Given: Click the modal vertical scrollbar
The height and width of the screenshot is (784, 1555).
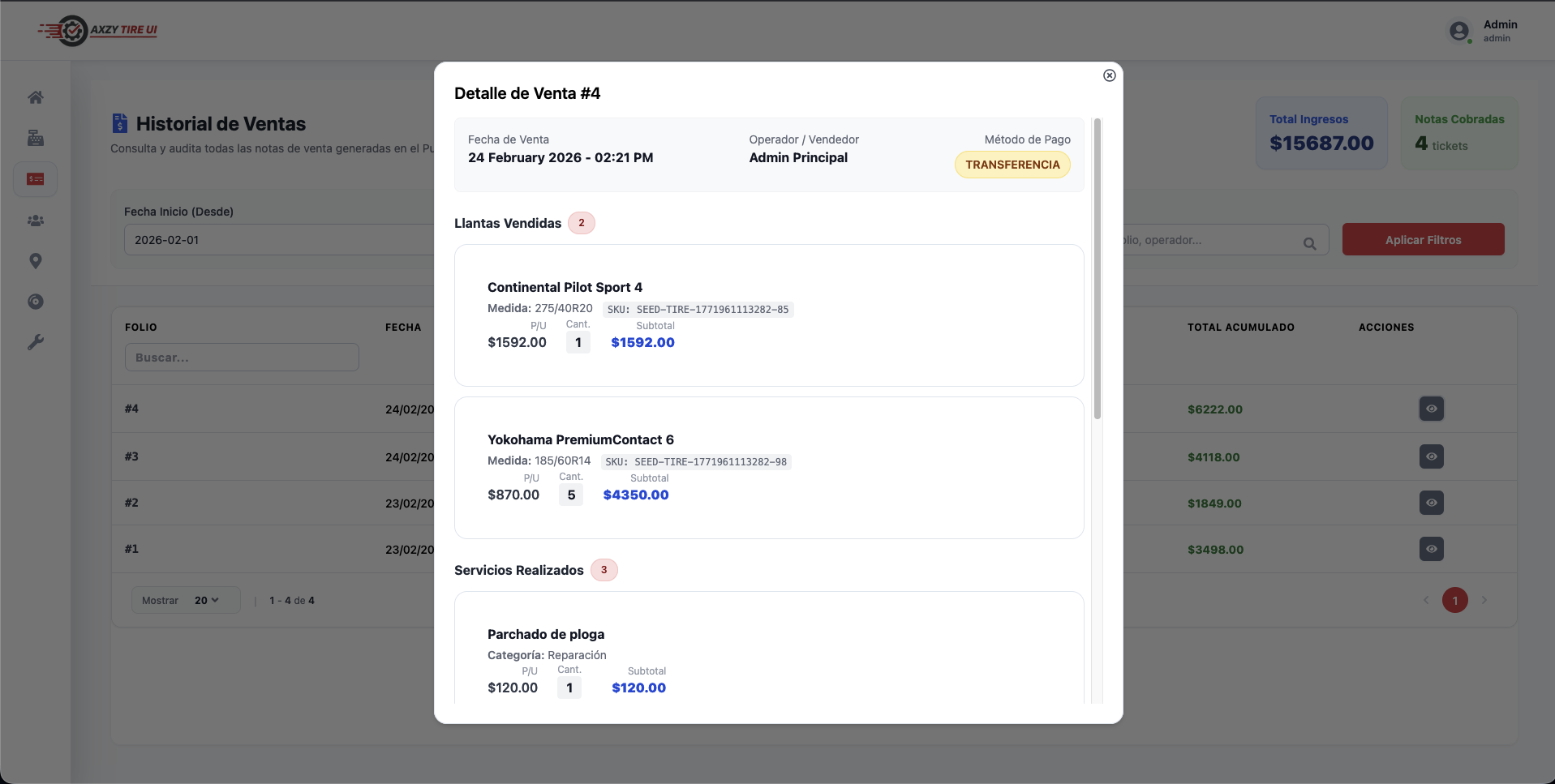Looking at the screenshot, I should tap(1098, 268).
